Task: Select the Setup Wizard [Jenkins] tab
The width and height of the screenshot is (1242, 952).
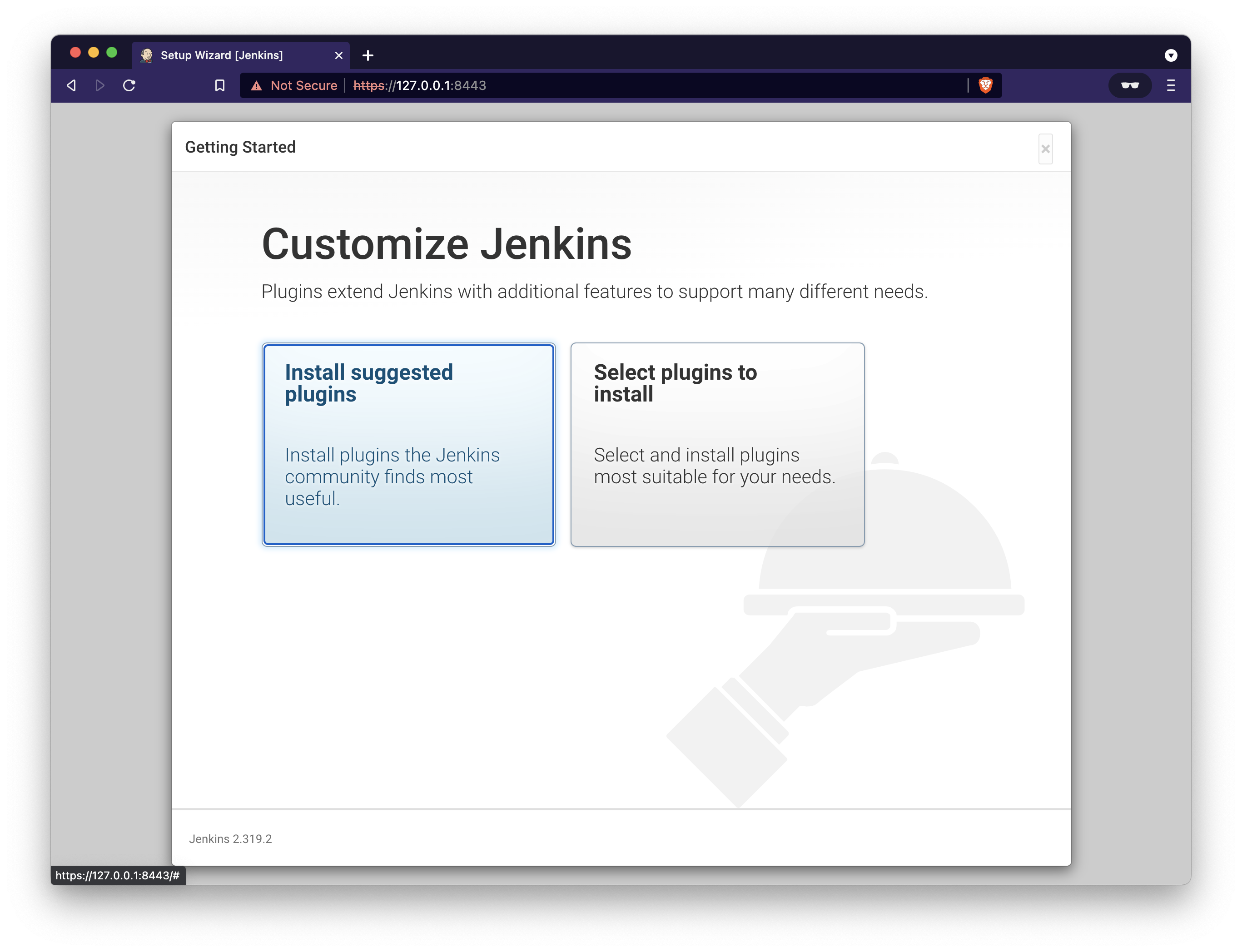Action: coord(227,55)
